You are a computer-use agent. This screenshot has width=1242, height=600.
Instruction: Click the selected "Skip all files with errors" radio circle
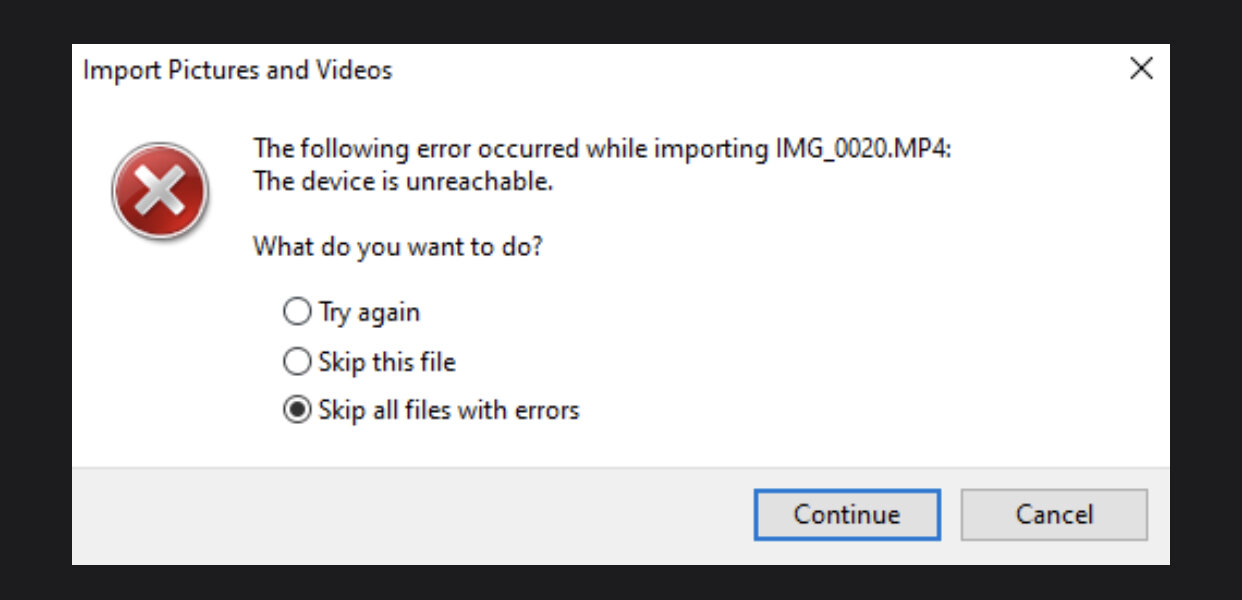click(x=297, y=410)
